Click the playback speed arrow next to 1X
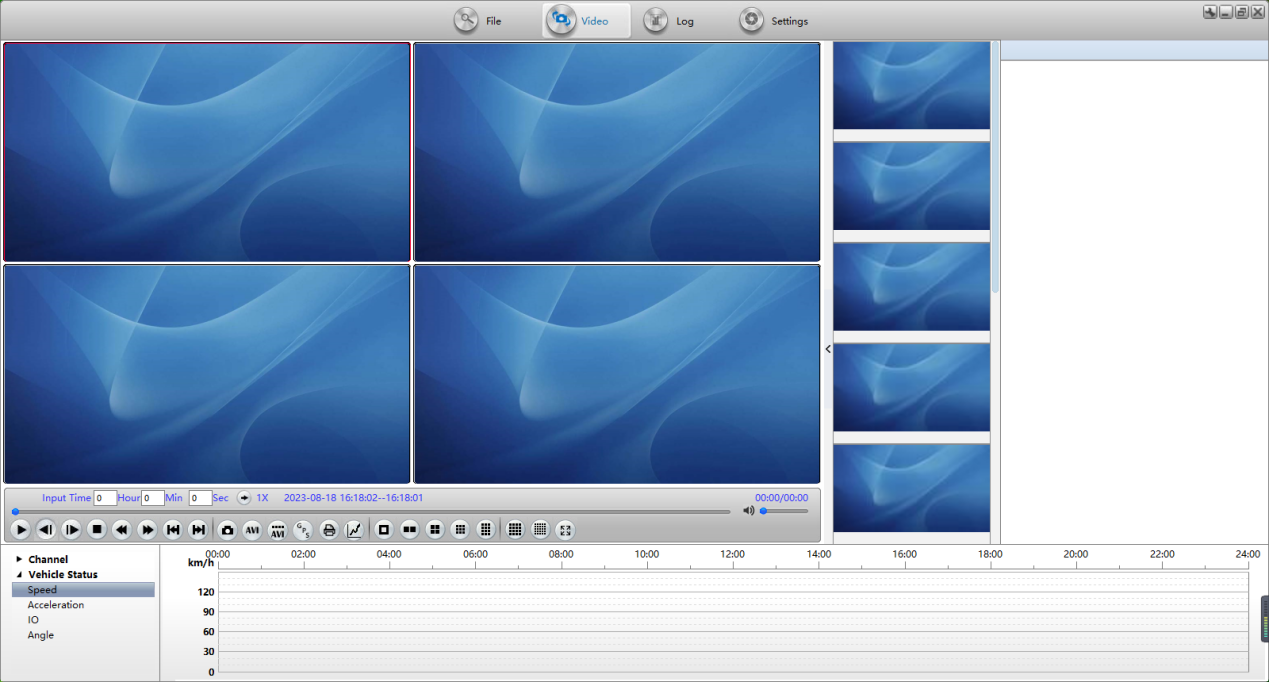Image resolution: width=1269 pixels, height=682 pixels. [x=244, y=498]
